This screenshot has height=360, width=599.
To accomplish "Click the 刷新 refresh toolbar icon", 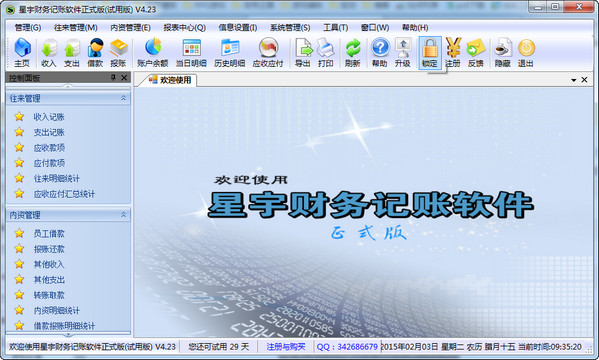I will (353, 53).
